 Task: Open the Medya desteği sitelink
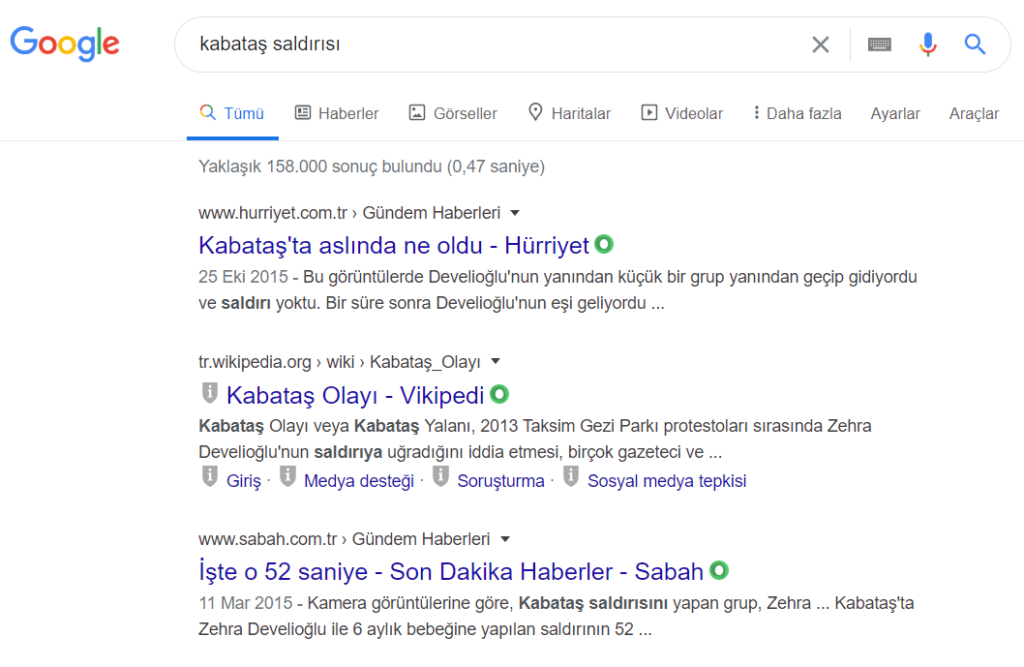click(x=359, y=481)
